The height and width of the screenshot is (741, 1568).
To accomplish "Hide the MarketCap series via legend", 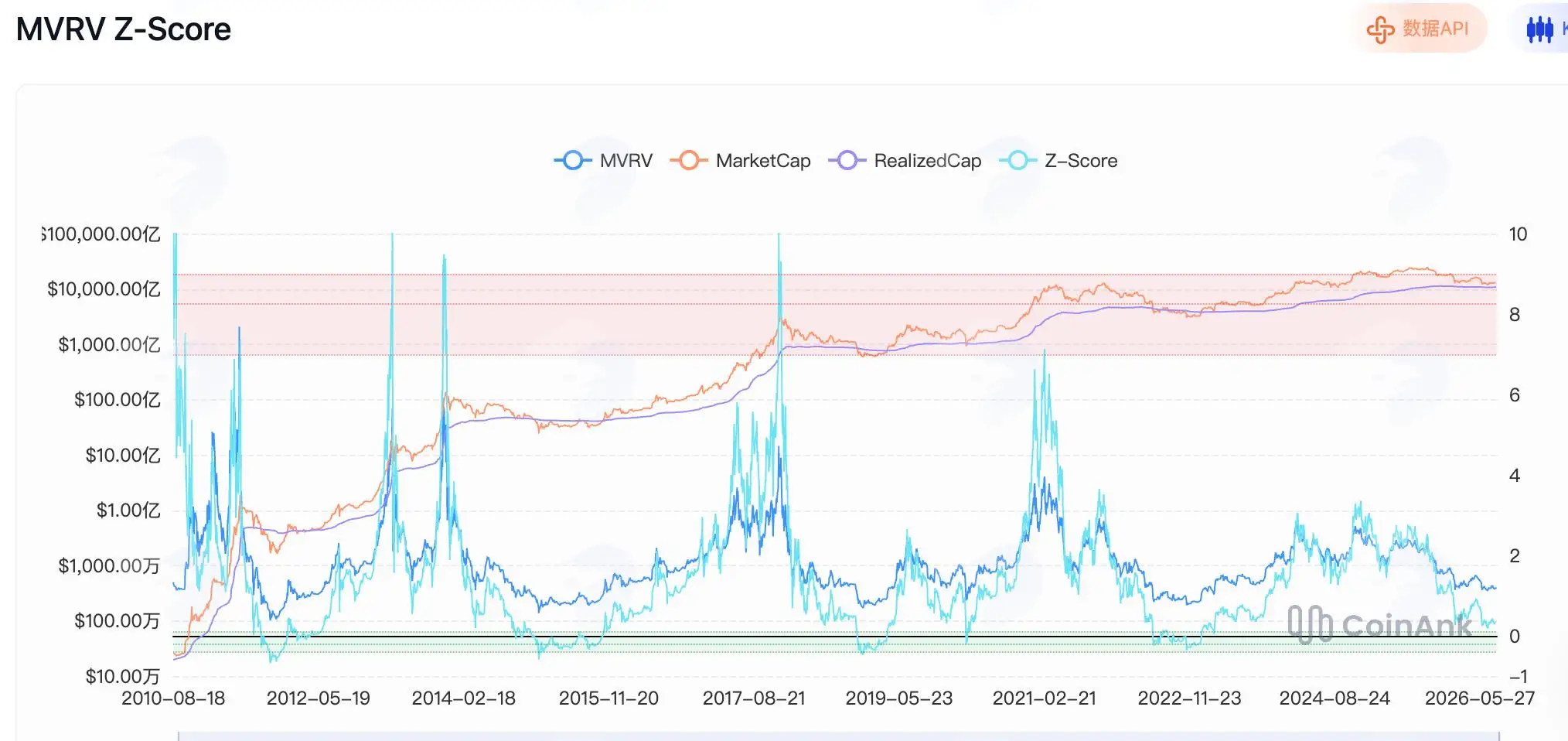I will [740, 161].
